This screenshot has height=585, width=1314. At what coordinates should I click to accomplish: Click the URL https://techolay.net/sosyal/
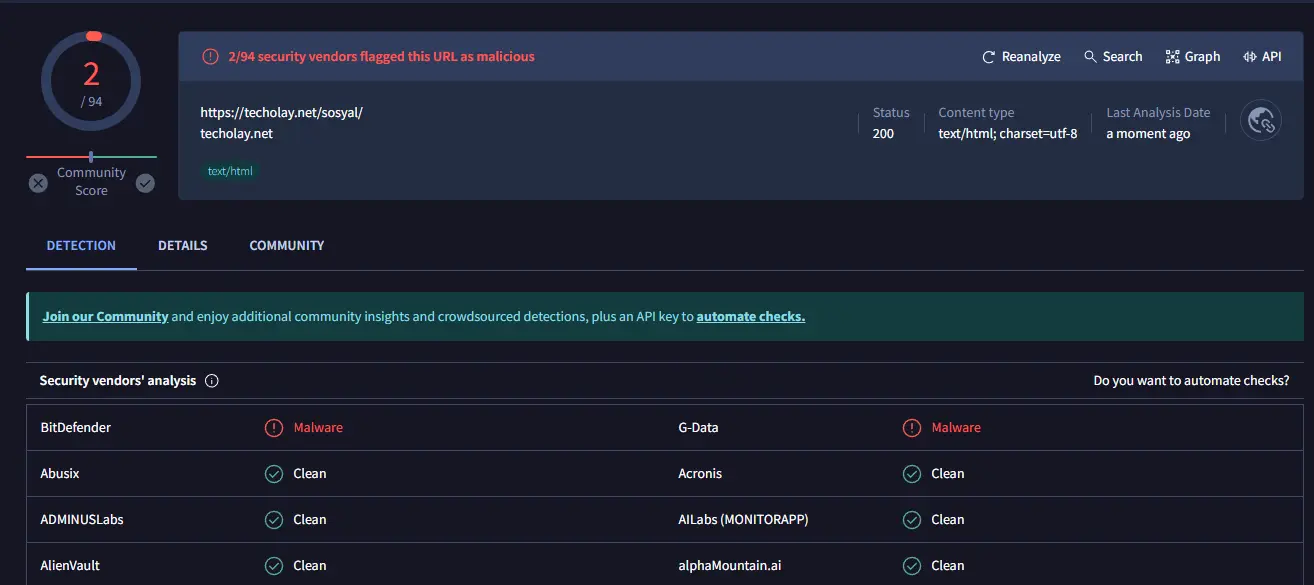(x=281, y=113)
